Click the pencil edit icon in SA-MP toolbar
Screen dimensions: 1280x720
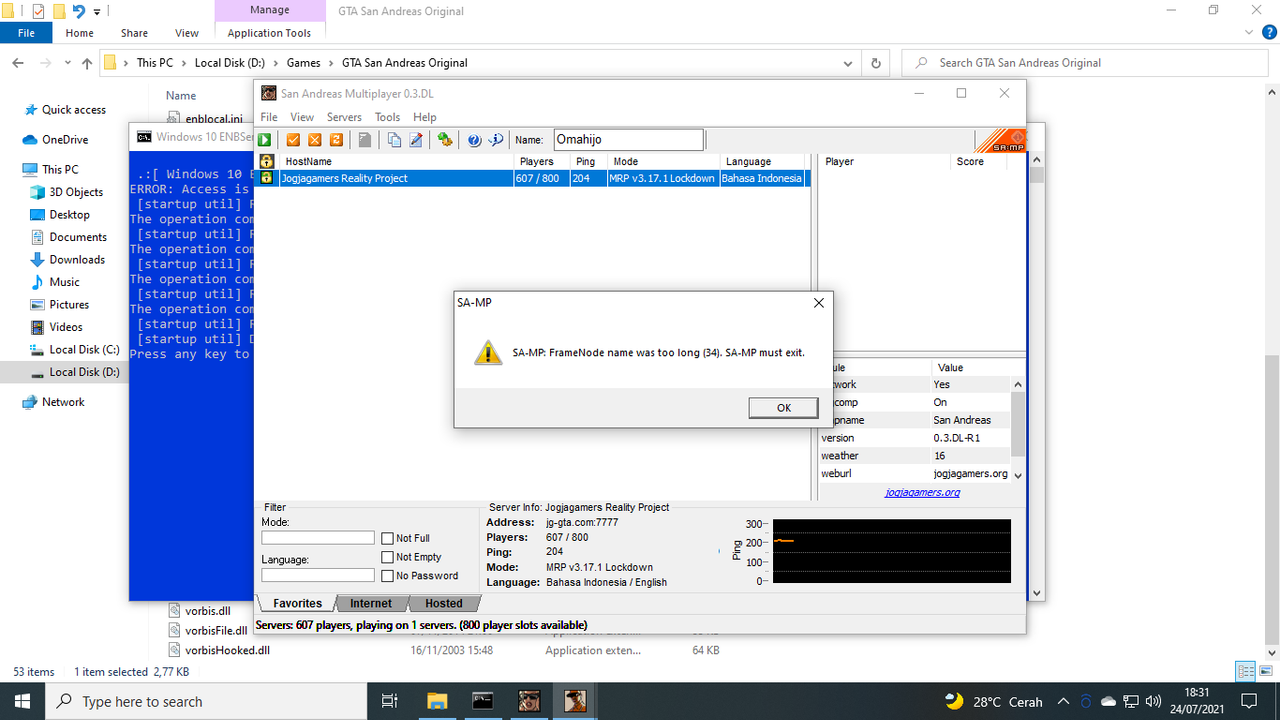[416, 140]
